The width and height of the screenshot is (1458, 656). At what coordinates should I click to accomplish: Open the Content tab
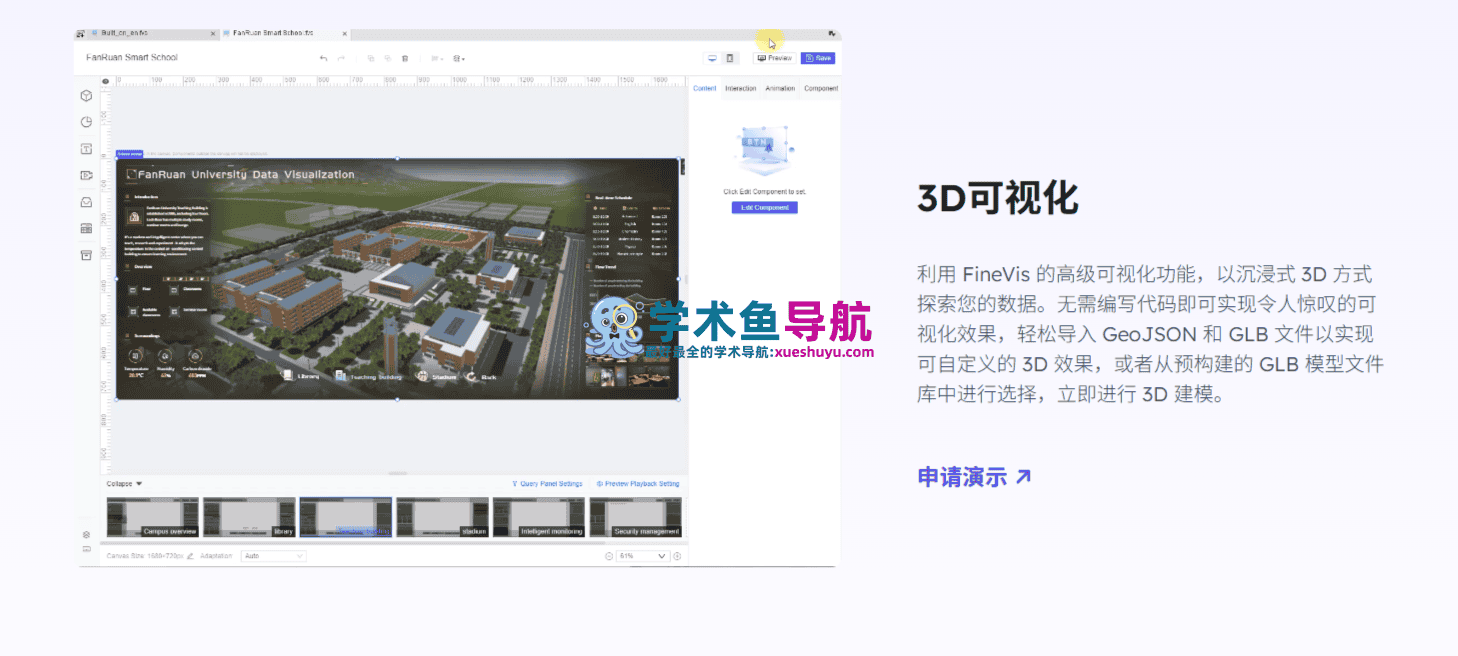click(705, 88)
